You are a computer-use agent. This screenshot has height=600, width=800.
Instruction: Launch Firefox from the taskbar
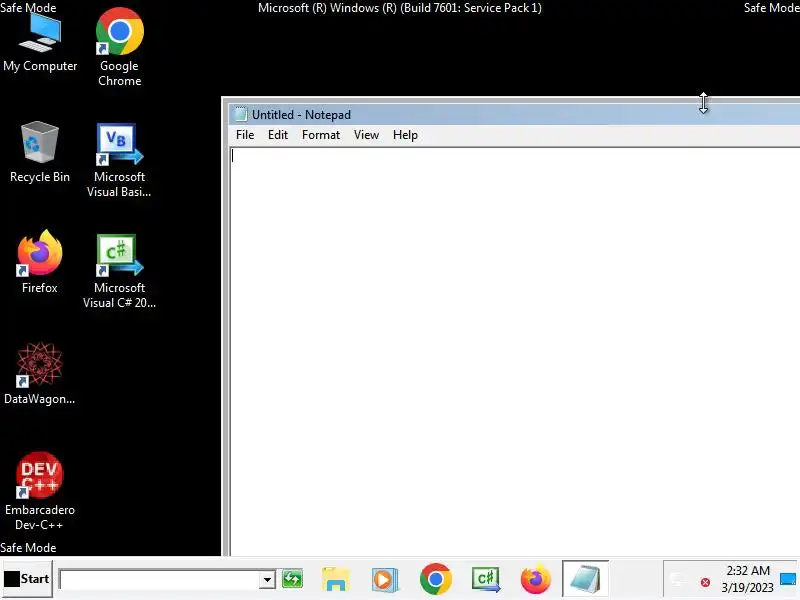[x=536, y=579]
